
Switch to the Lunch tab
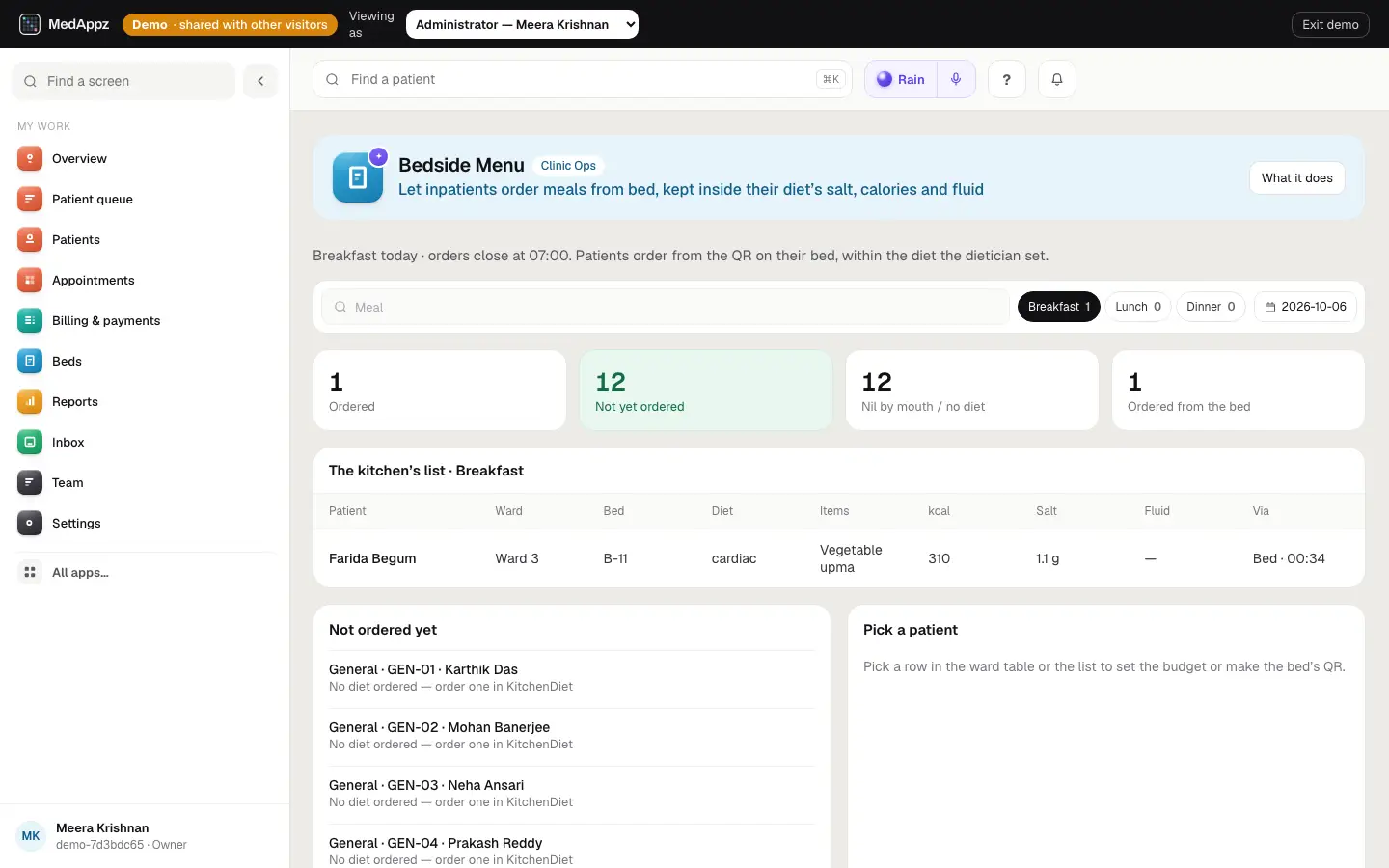[x=1138, y=307]
